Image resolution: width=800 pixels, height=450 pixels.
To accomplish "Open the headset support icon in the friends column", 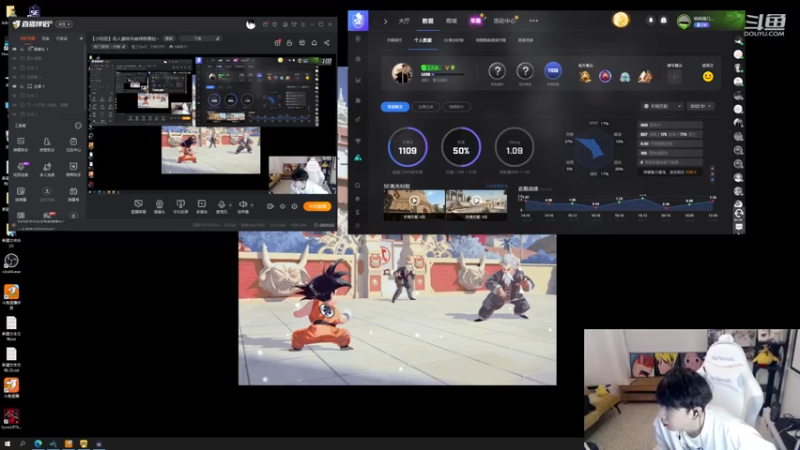I will 739,213.
